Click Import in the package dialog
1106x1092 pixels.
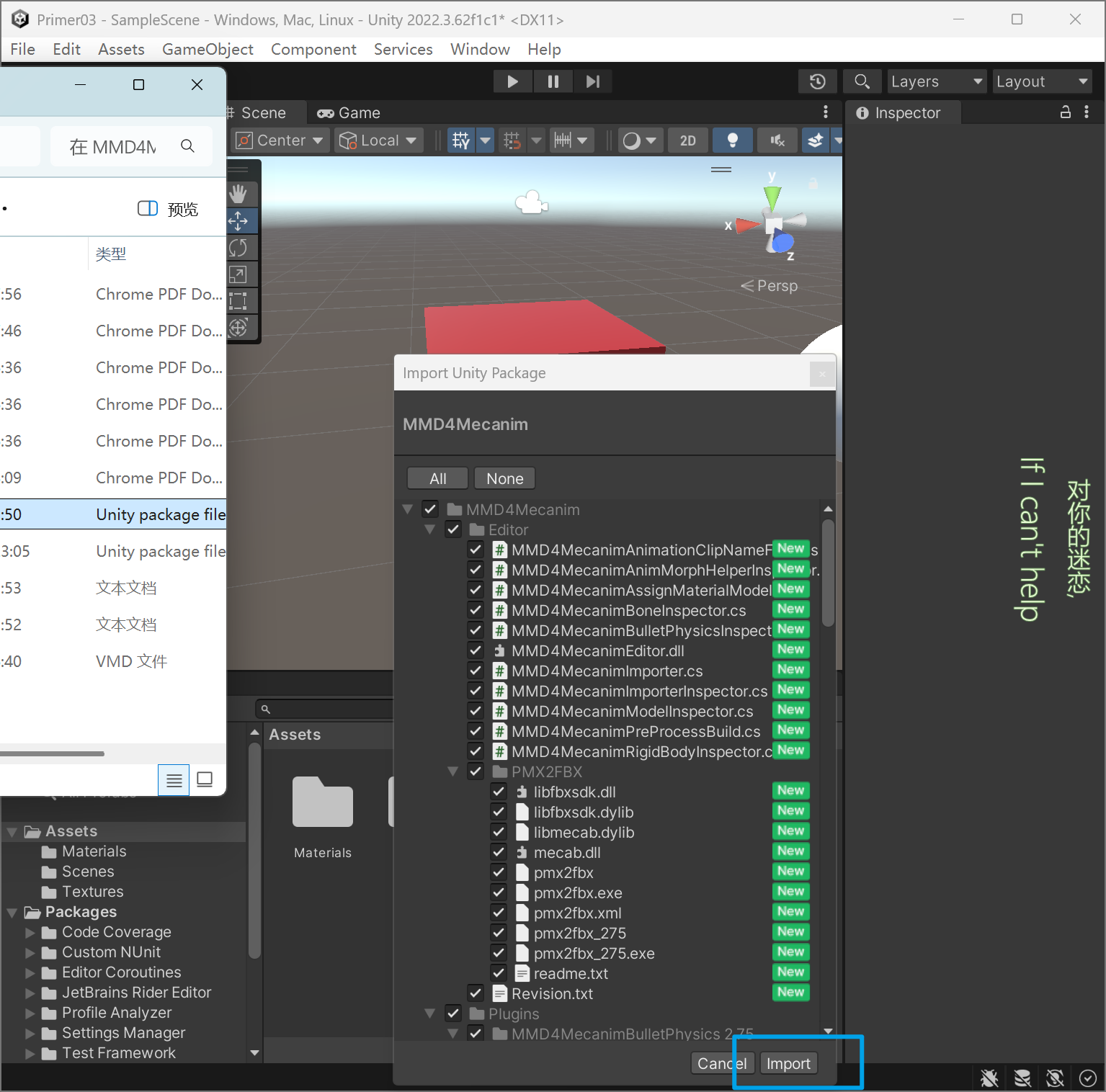tap(788, 1063)
